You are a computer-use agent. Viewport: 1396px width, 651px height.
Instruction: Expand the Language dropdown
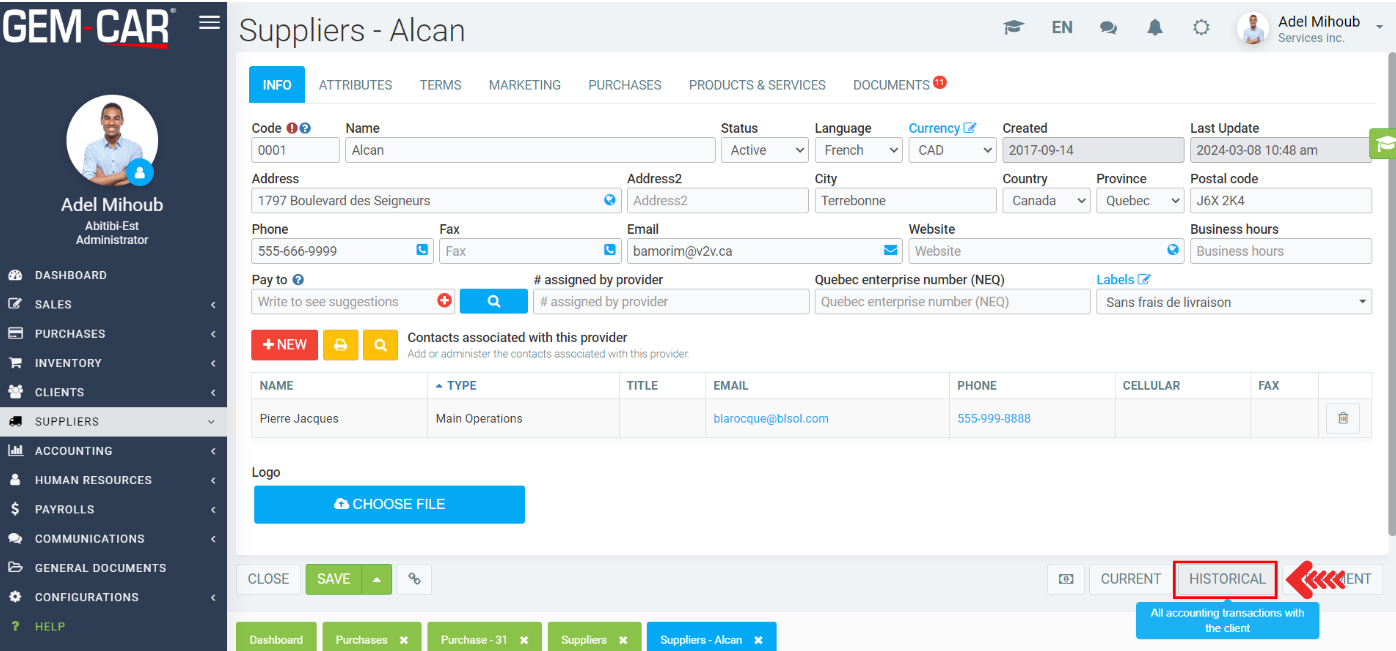click(858, 150)
